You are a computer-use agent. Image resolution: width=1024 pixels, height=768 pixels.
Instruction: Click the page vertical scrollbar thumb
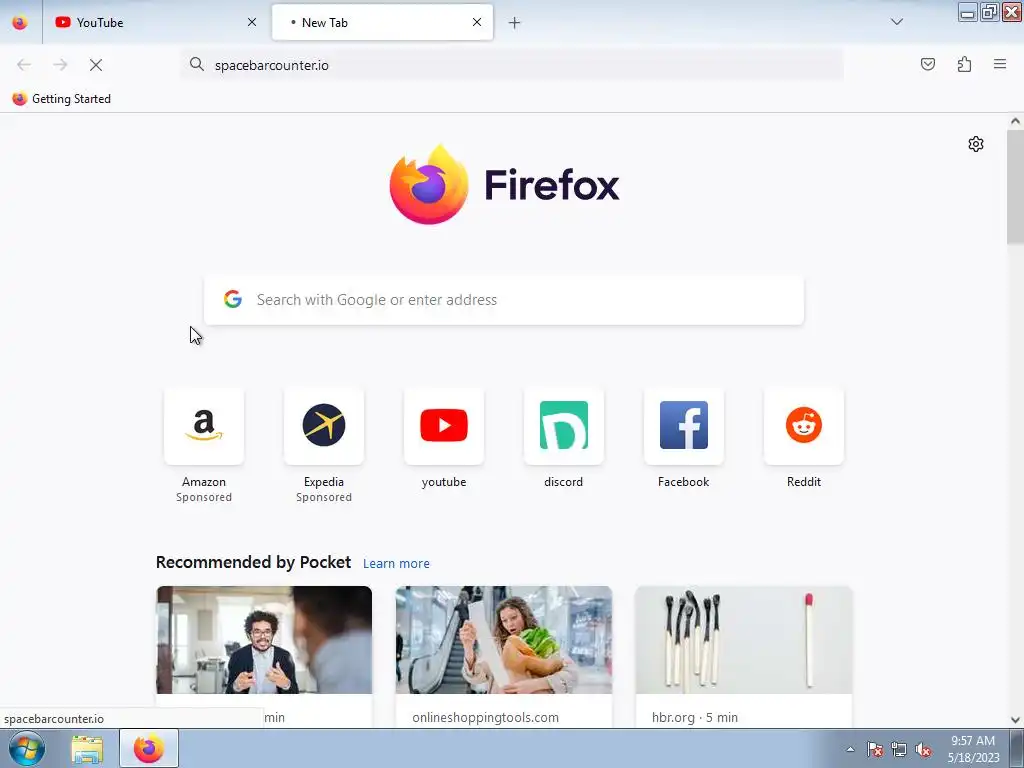1015,187
